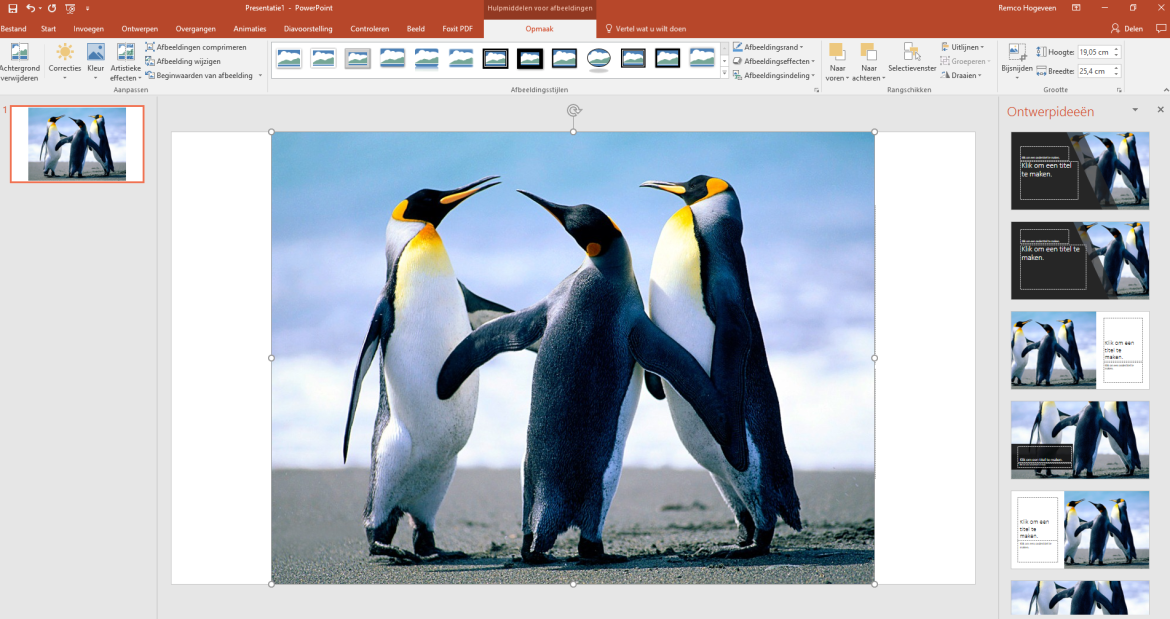Click the Hoogte input field
The width and height of the screenshot is (1170, 619).
click(x=1094, y=52)
